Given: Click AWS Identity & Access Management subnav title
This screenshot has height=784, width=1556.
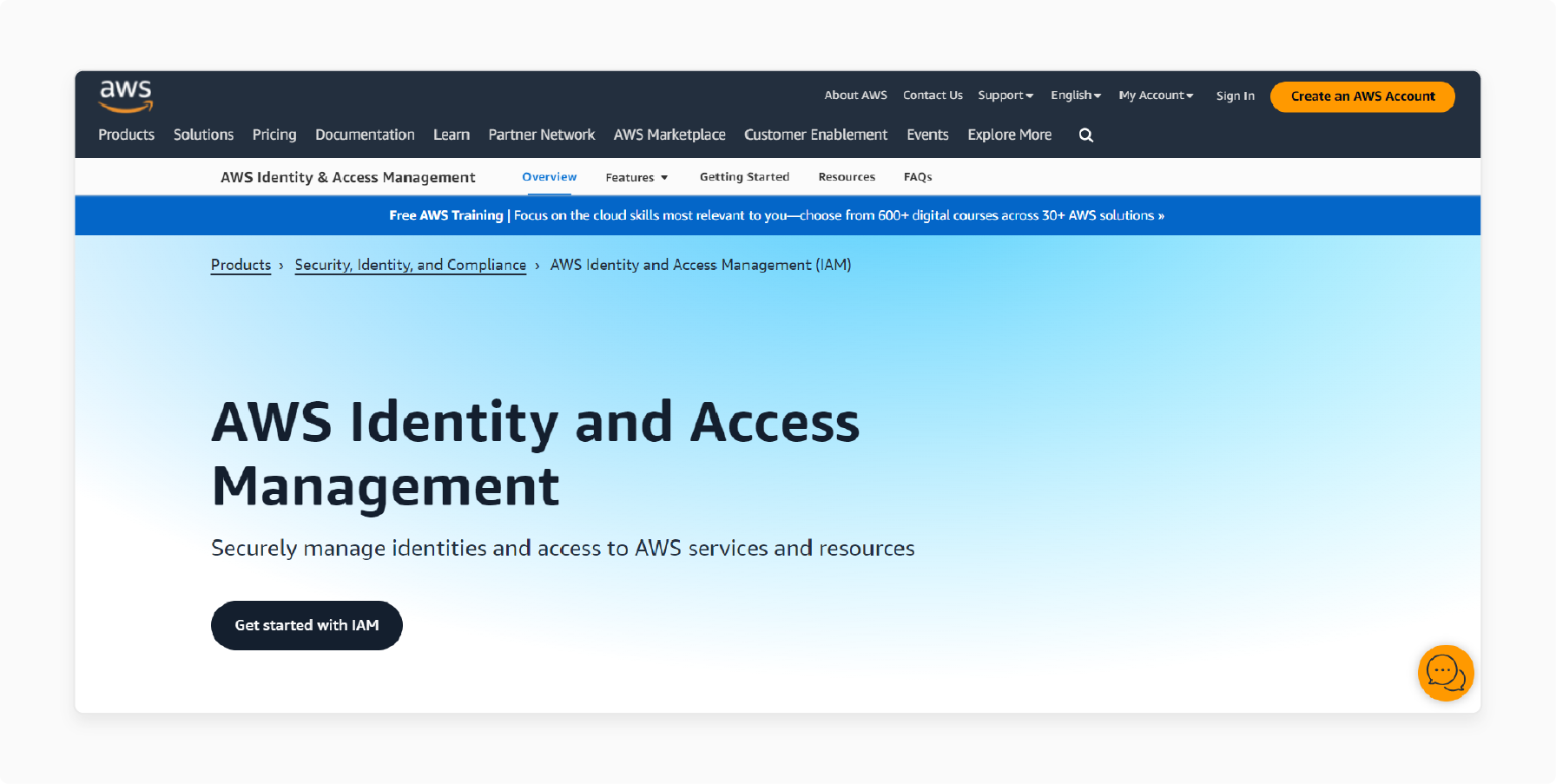Looking at the screenshot, I should 348,177.
